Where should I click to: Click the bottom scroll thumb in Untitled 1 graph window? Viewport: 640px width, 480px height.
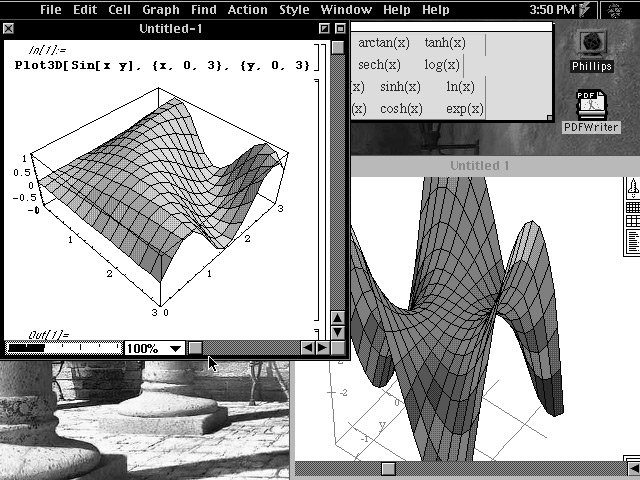(388, 468)
